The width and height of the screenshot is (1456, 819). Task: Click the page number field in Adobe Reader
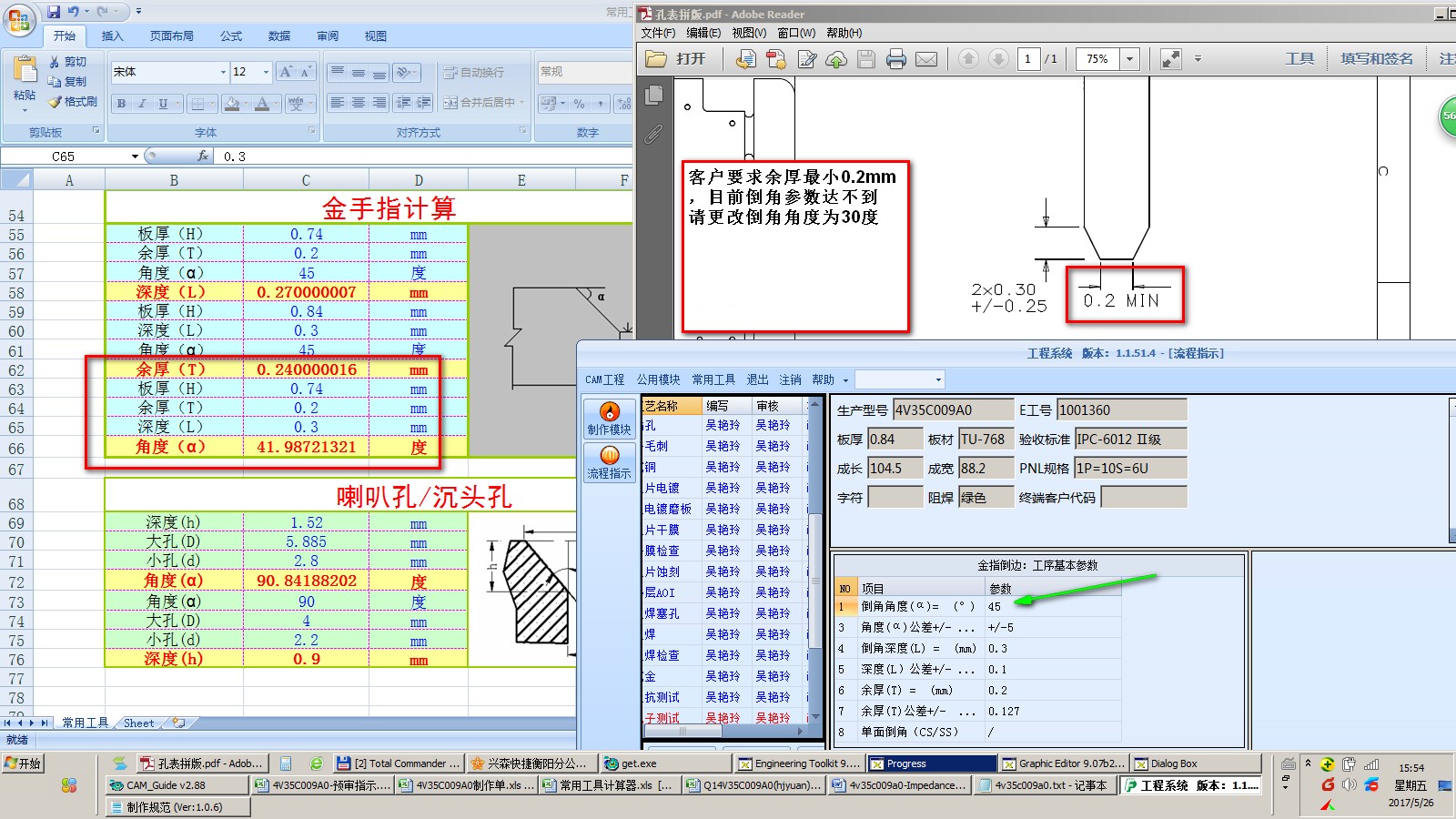pos(1028,59)
